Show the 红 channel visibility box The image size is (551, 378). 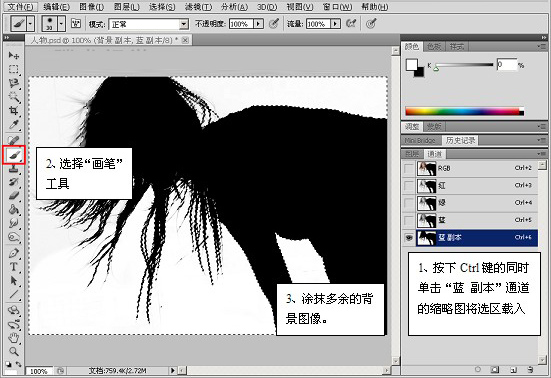point(409,185)
